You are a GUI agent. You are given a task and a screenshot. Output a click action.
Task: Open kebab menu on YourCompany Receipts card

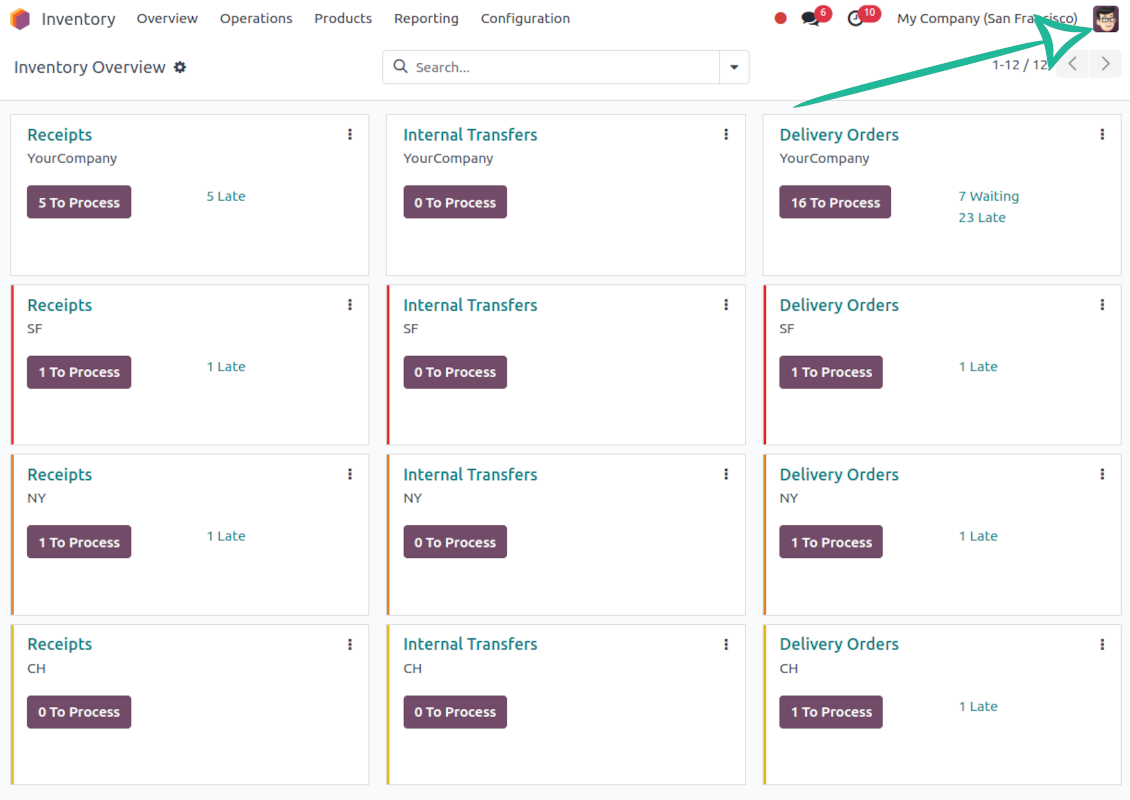coord(350,135)
